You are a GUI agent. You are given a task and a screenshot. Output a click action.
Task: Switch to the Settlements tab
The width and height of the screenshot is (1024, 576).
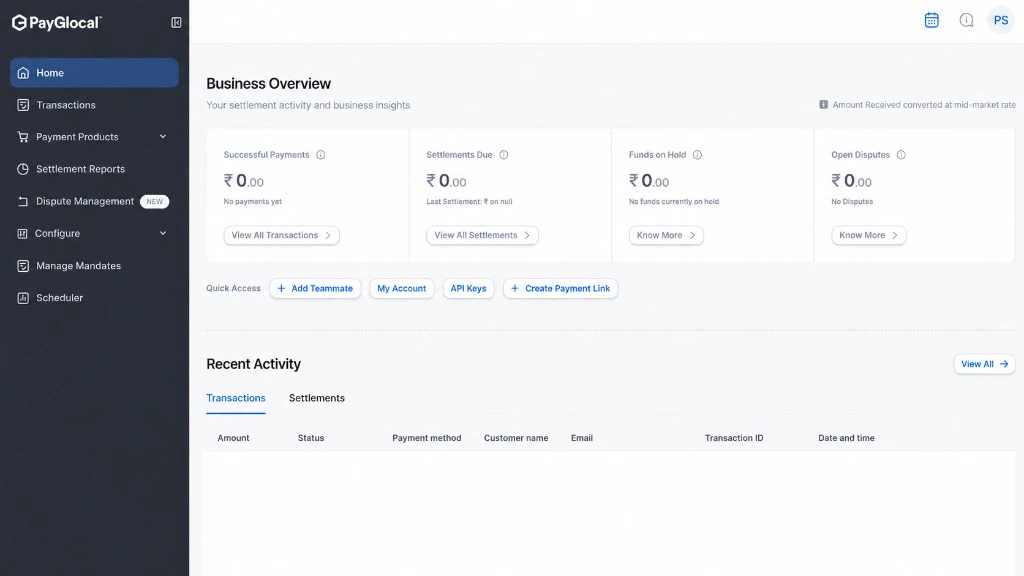pos(317,398)
